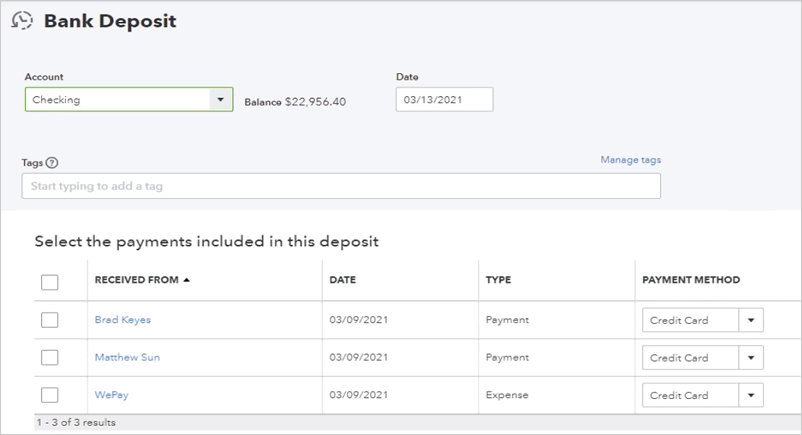Click the WePay vendor link
Viewport: 802px width, 435px height.
tap(111, 395)
